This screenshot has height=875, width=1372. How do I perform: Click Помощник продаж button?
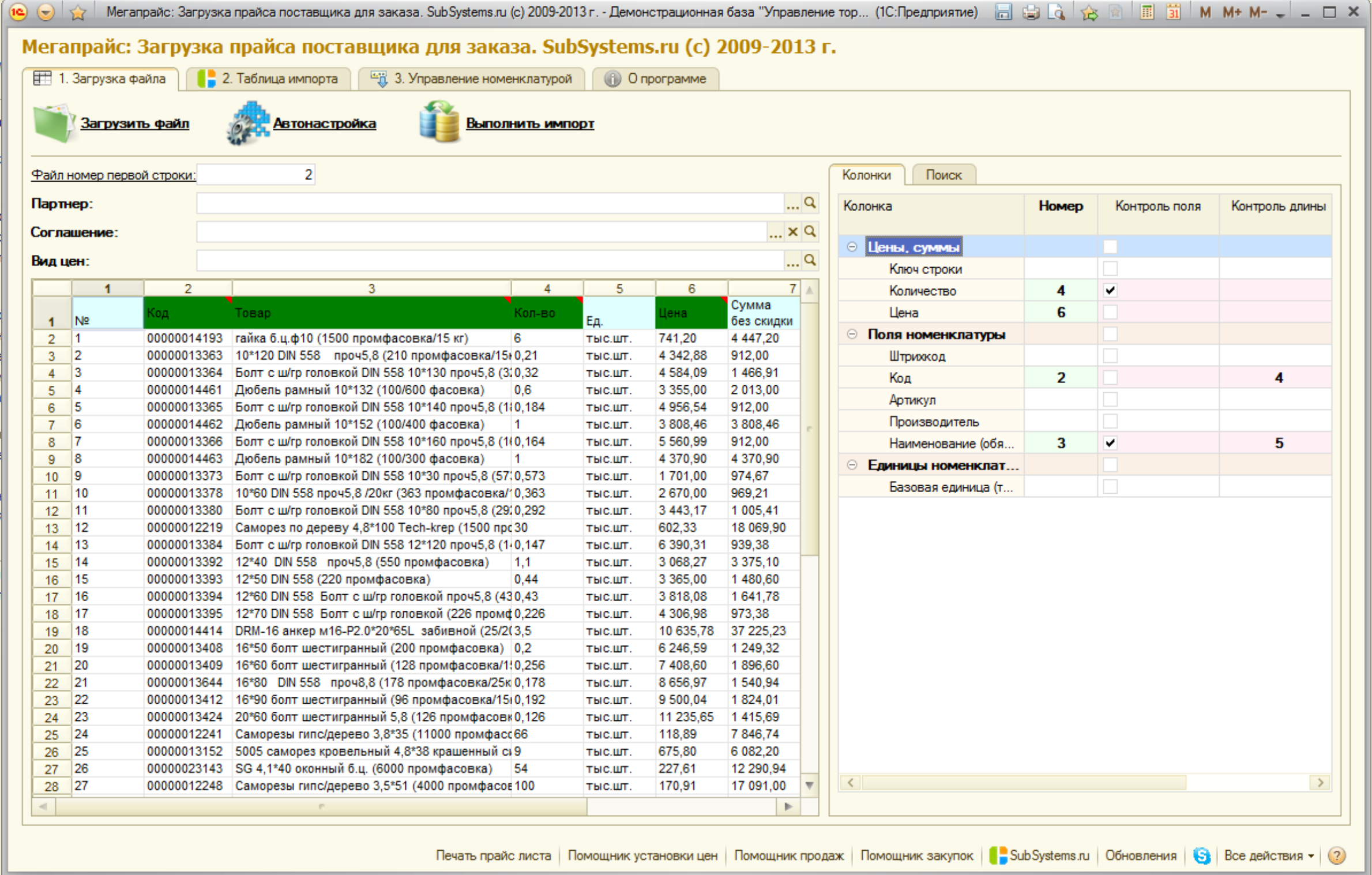pos(789,855)
